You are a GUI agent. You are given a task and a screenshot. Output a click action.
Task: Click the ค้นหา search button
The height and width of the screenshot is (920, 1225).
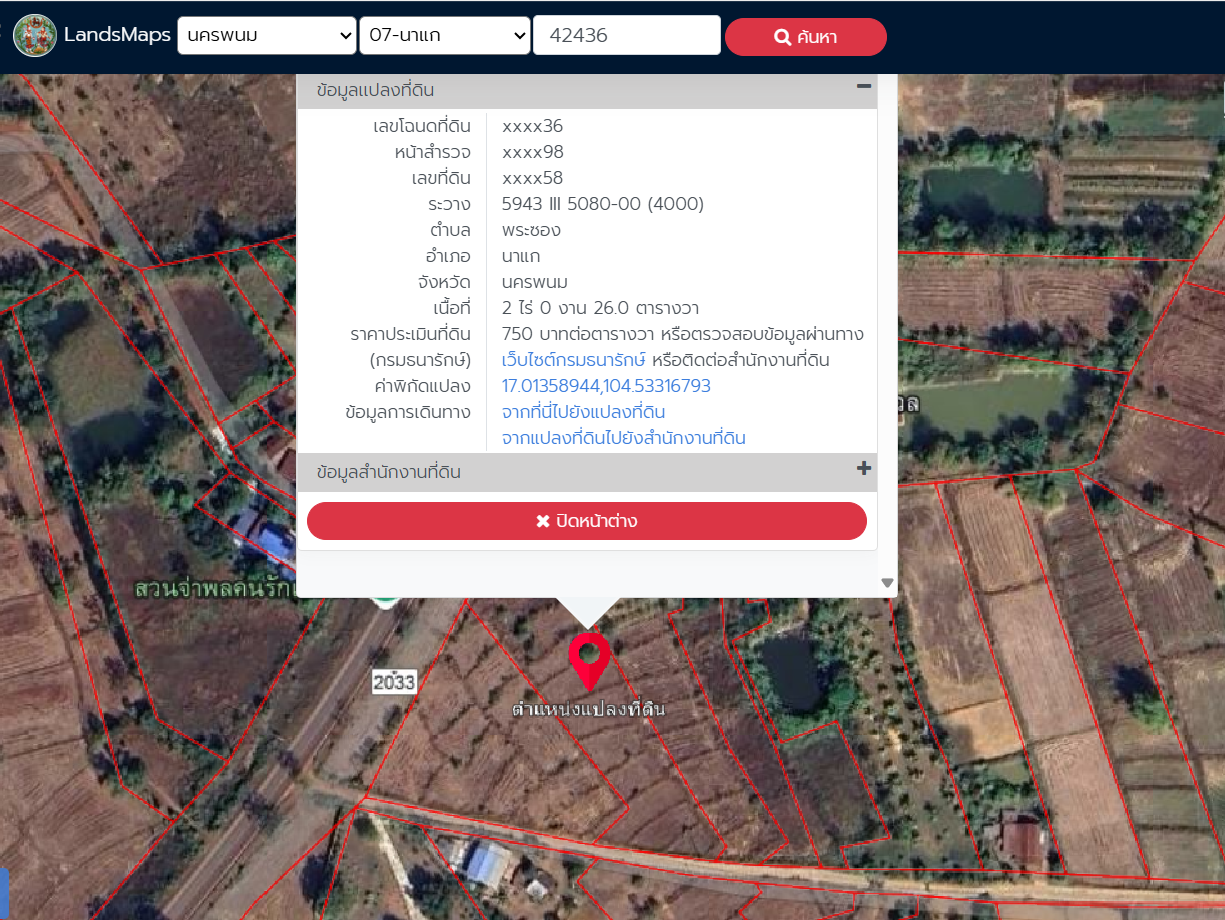[806, 37]
